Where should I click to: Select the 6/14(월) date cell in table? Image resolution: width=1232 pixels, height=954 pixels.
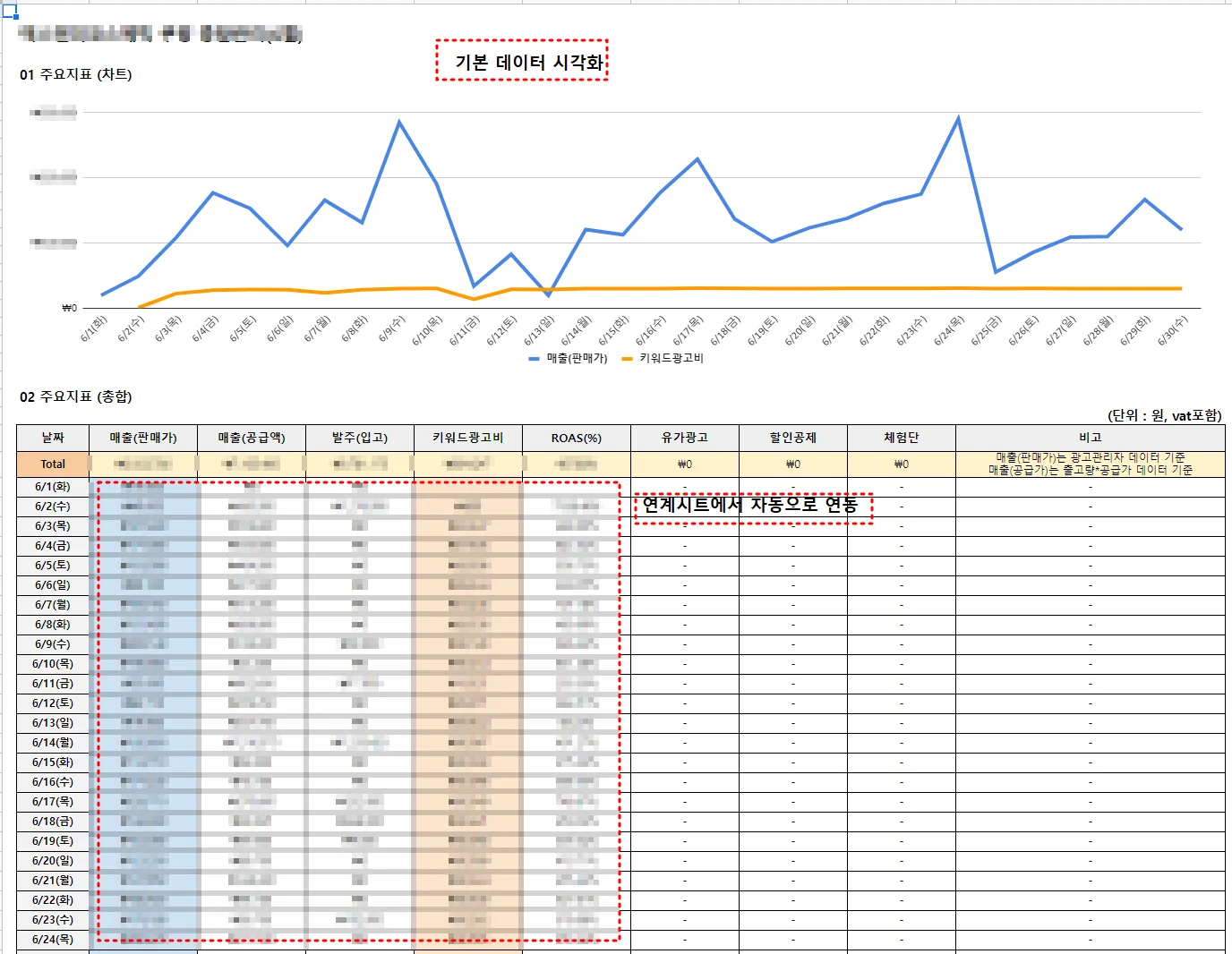click(x=53, y=743)
